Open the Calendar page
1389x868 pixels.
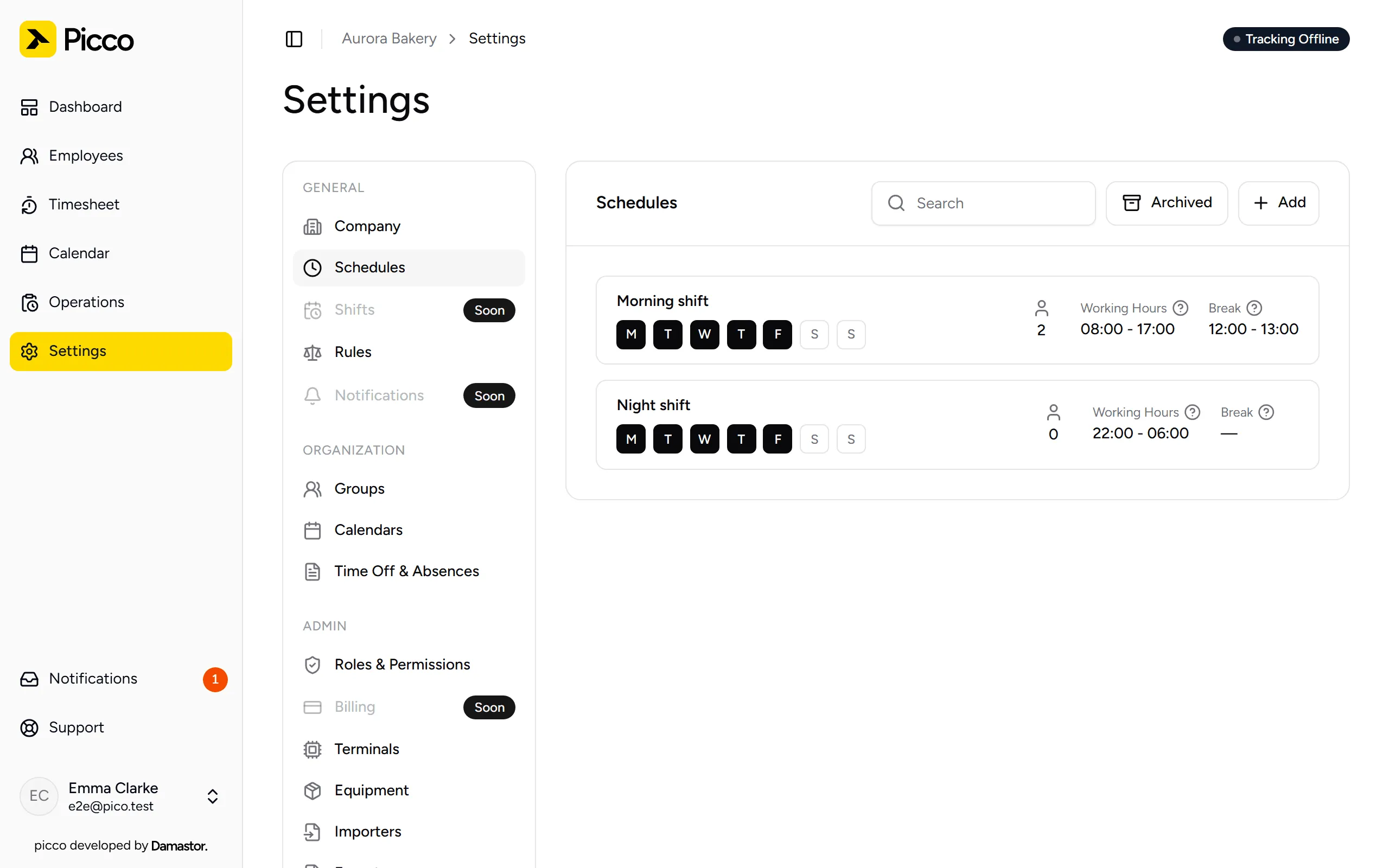120,253
